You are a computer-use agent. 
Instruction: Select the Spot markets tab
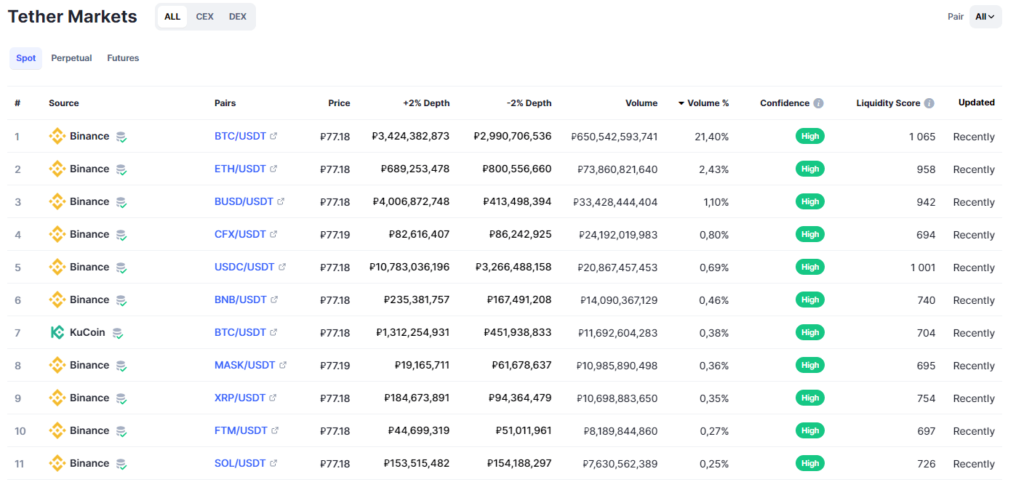pyautogui.click(x=26, y=58)
